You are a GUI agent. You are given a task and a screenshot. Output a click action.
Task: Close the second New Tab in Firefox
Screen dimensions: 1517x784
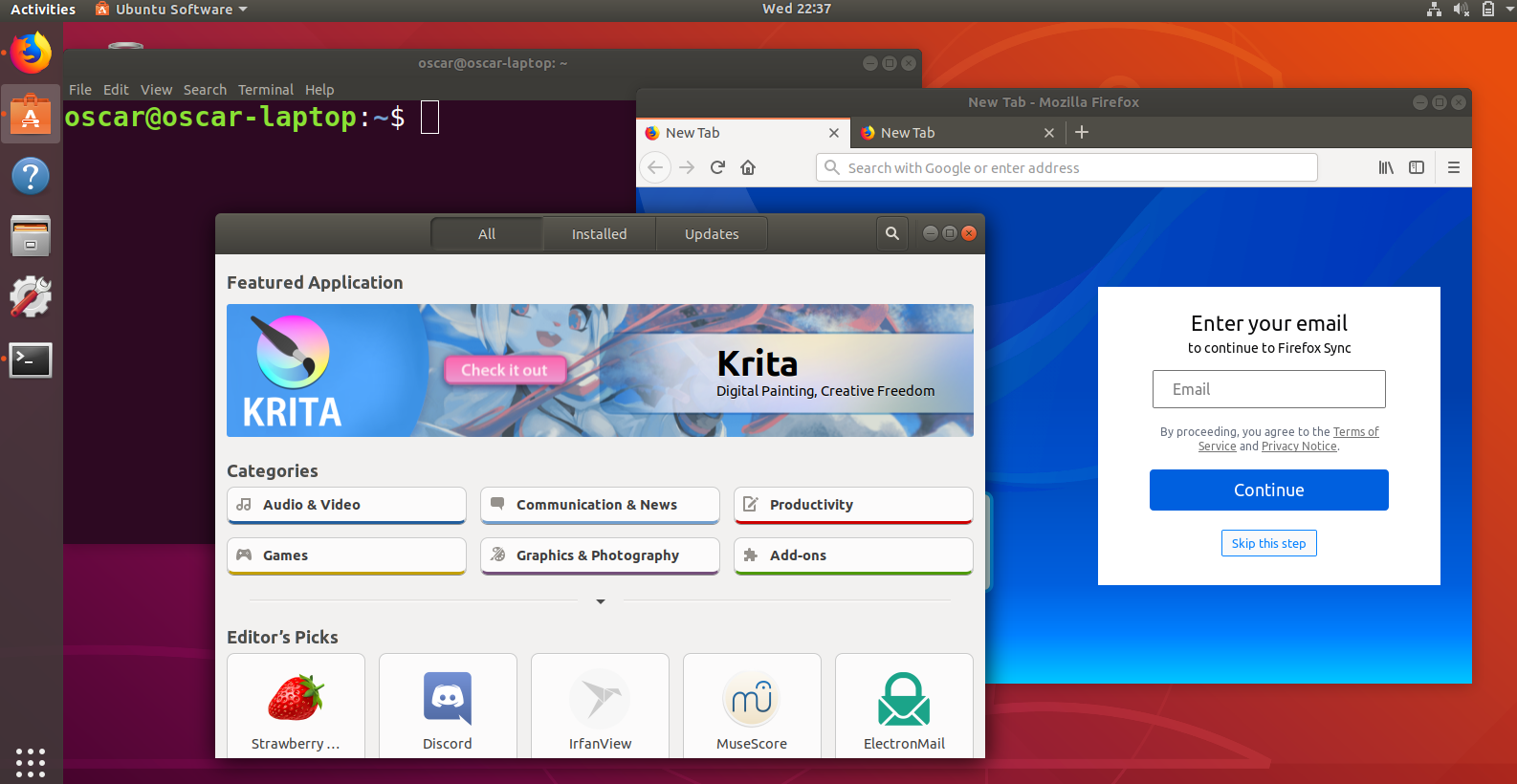1049,133
